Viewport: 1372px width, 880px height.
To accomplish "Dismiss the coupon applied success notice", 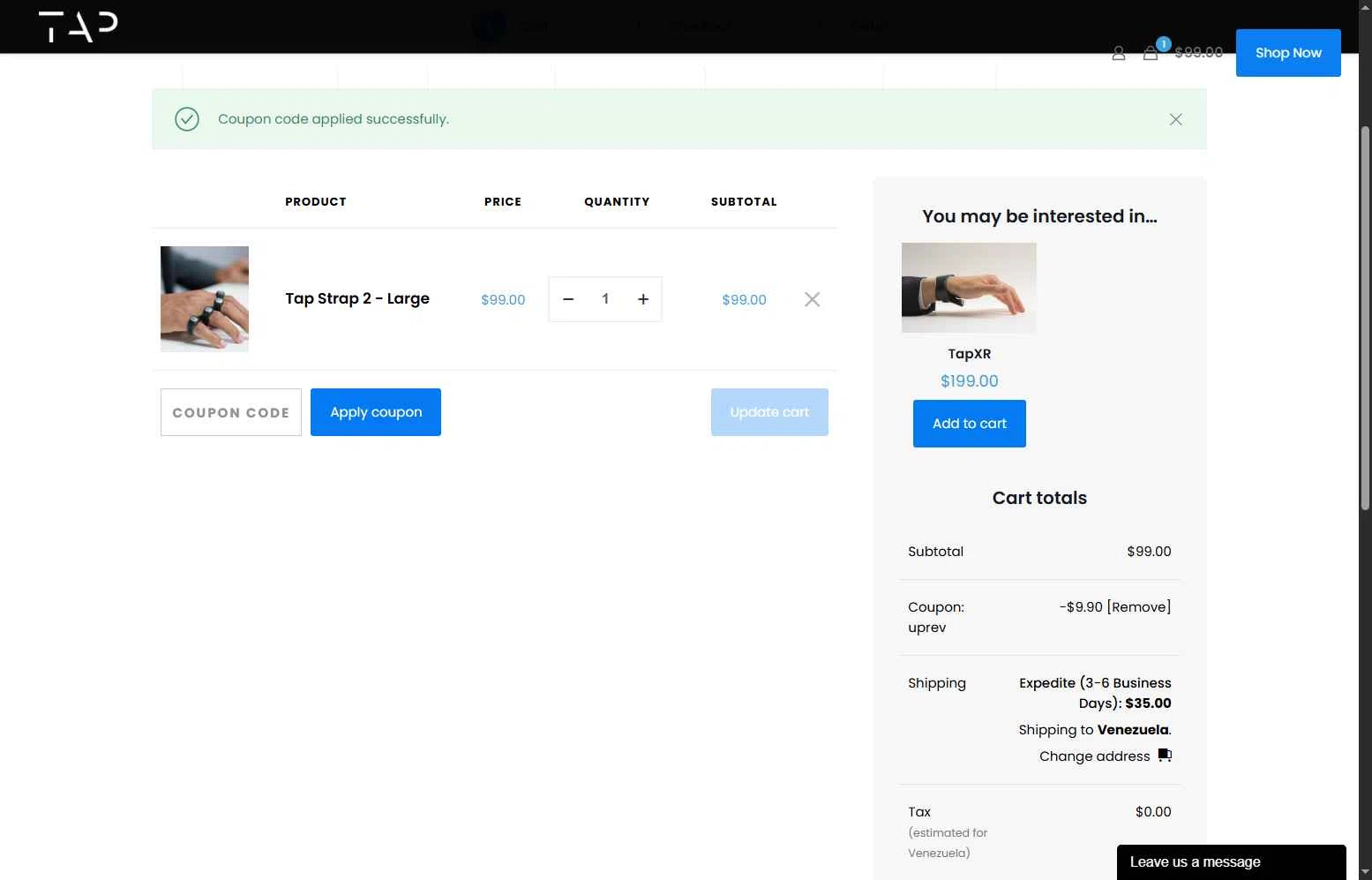I will [1176, 119].
